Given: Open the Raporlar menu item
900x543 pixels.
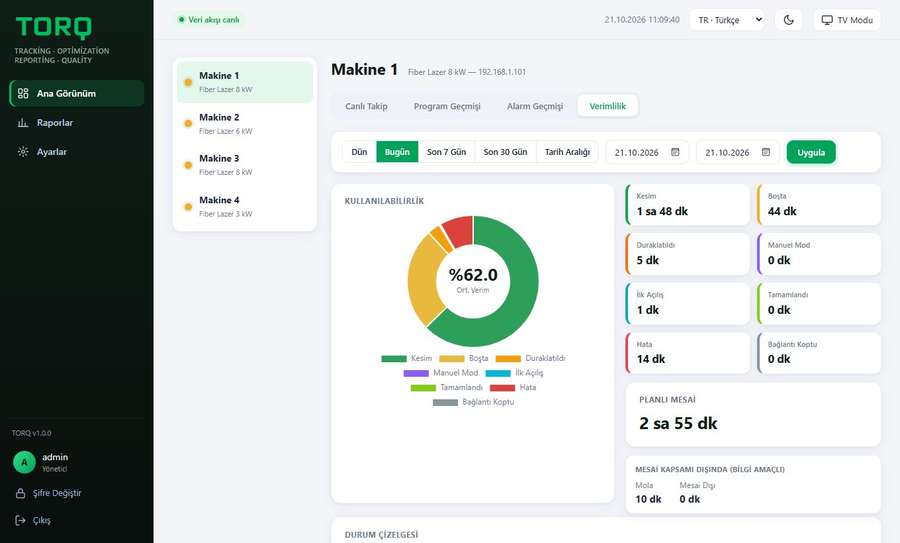Looking at the screenshot, I should pyautogui.click(x=76, y=122).
